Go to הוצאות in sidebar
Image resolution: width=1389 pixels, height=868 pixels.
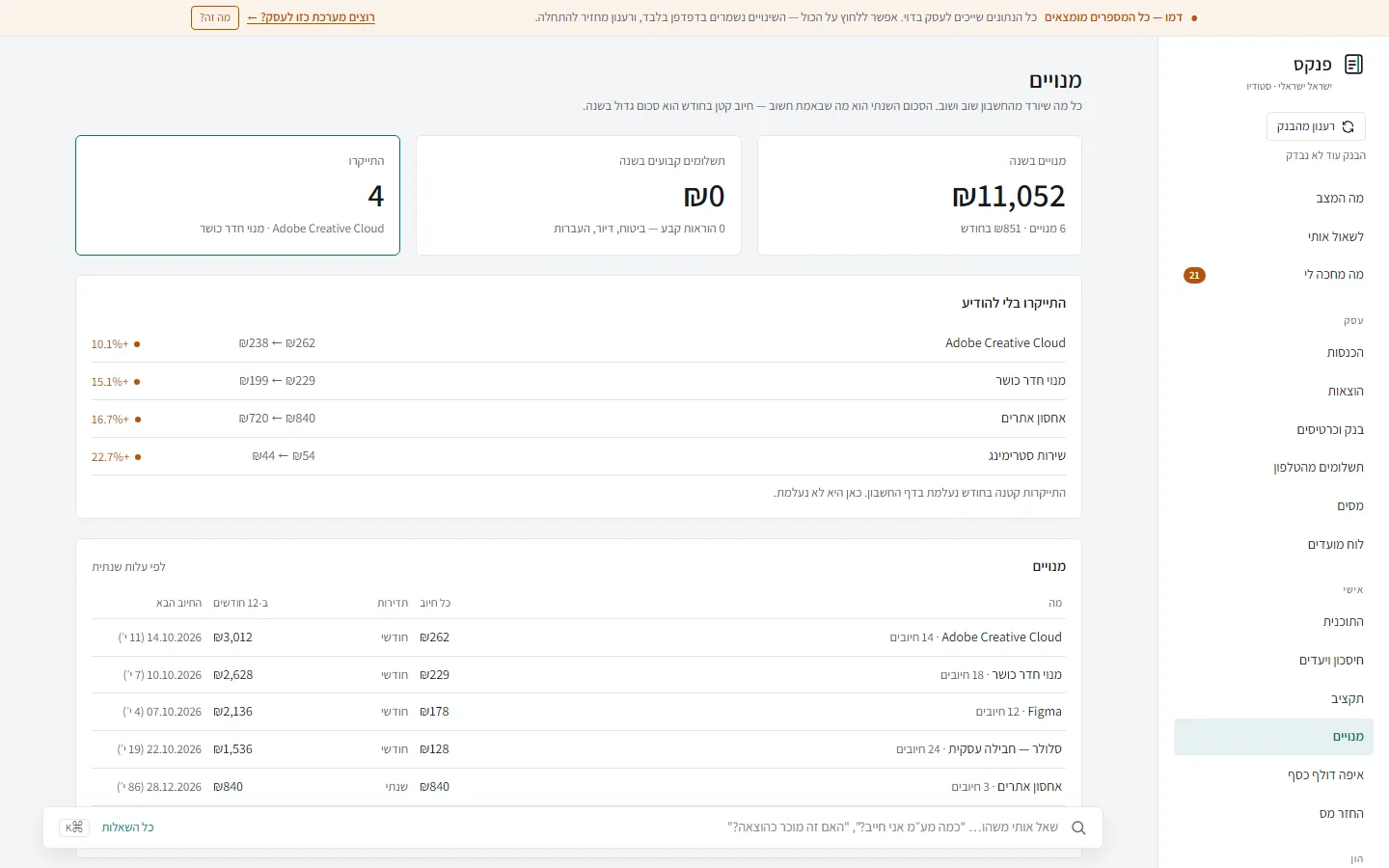coord(1273,392)
